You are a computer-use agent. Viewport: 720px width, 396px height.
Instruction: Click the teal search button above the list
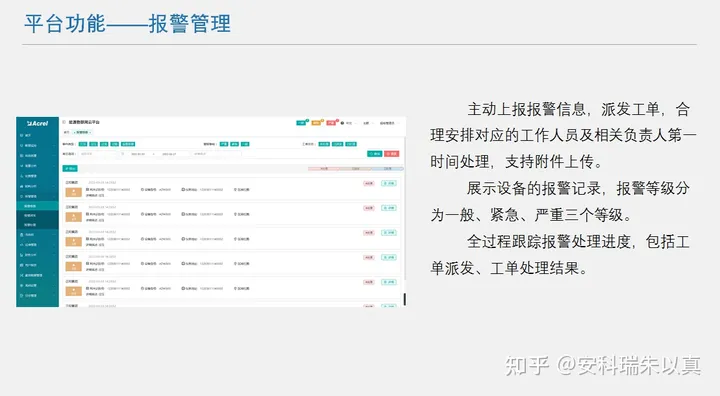coord(375,154)
